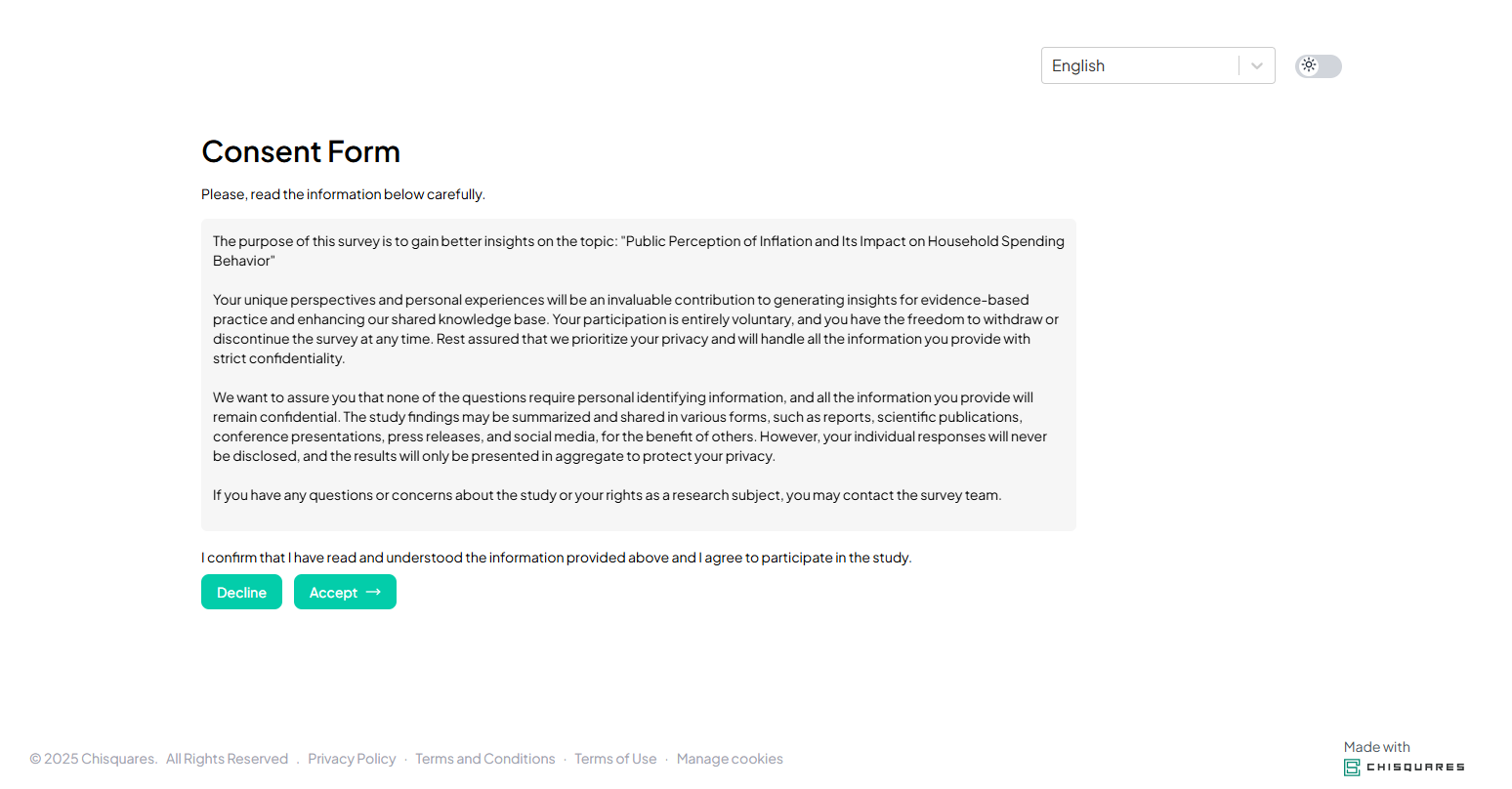Image resolution: width=1512 pixels, height=789 pixels.
Task: Click the Consent Form heading
Action: point(301,151)
